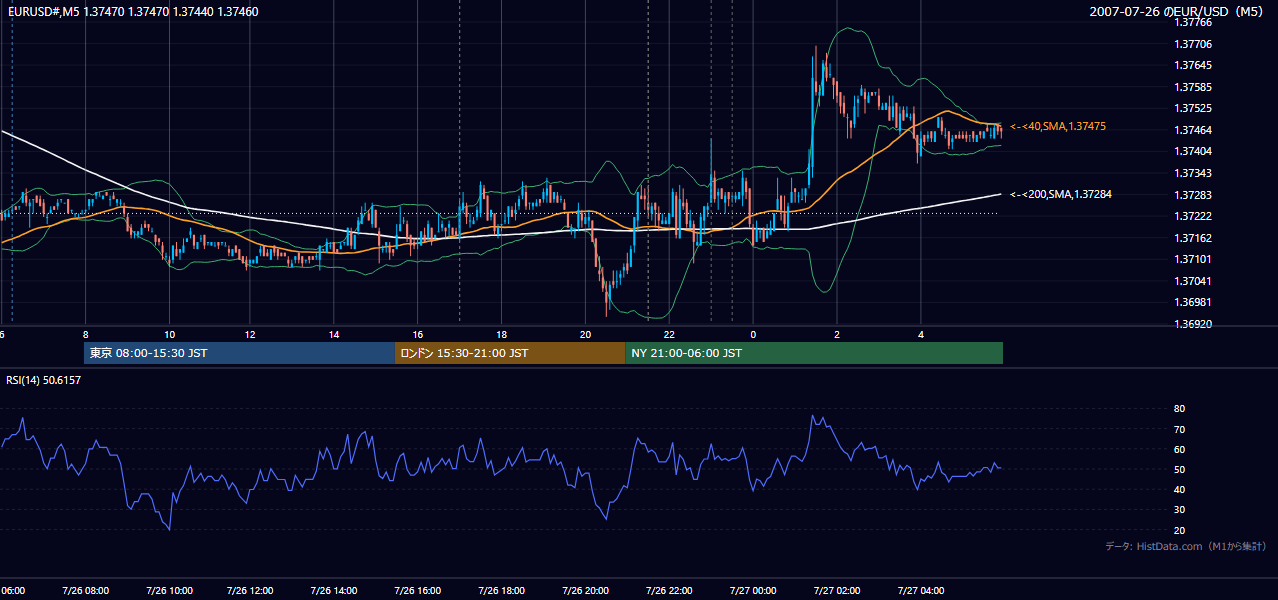The height and width of the screenshot is (600, 1278).
Task: Click price axis value 1.37706
Action: [x=1193, y=44]
